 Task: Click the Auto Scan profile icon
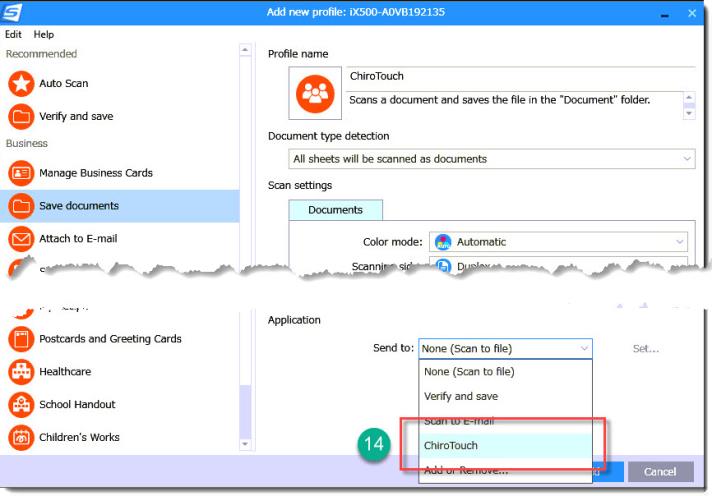click(x=21, y=84)
